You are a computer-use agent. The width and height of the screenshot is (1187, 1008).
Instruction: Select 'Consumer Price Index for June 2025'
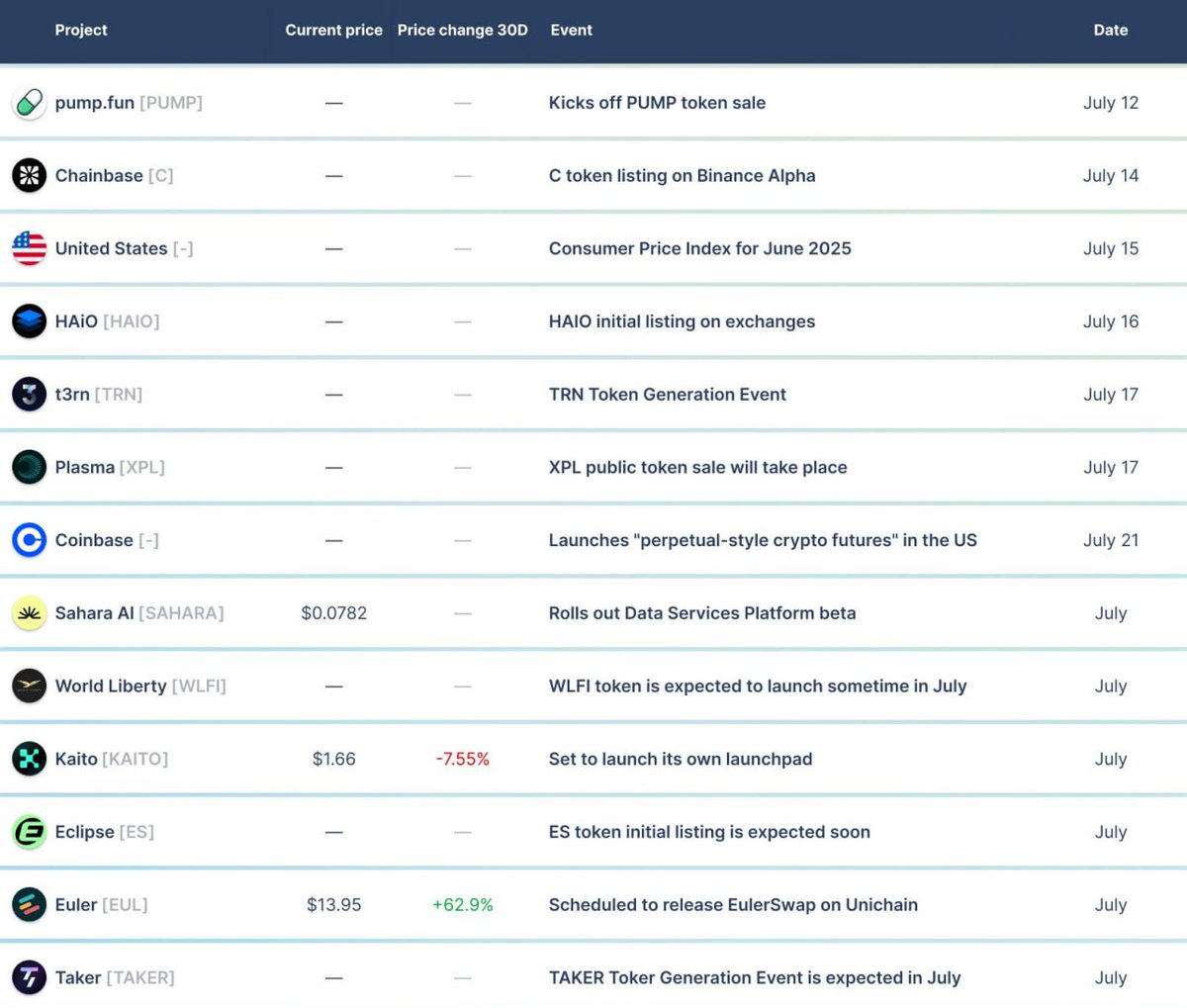click(700, 248)
